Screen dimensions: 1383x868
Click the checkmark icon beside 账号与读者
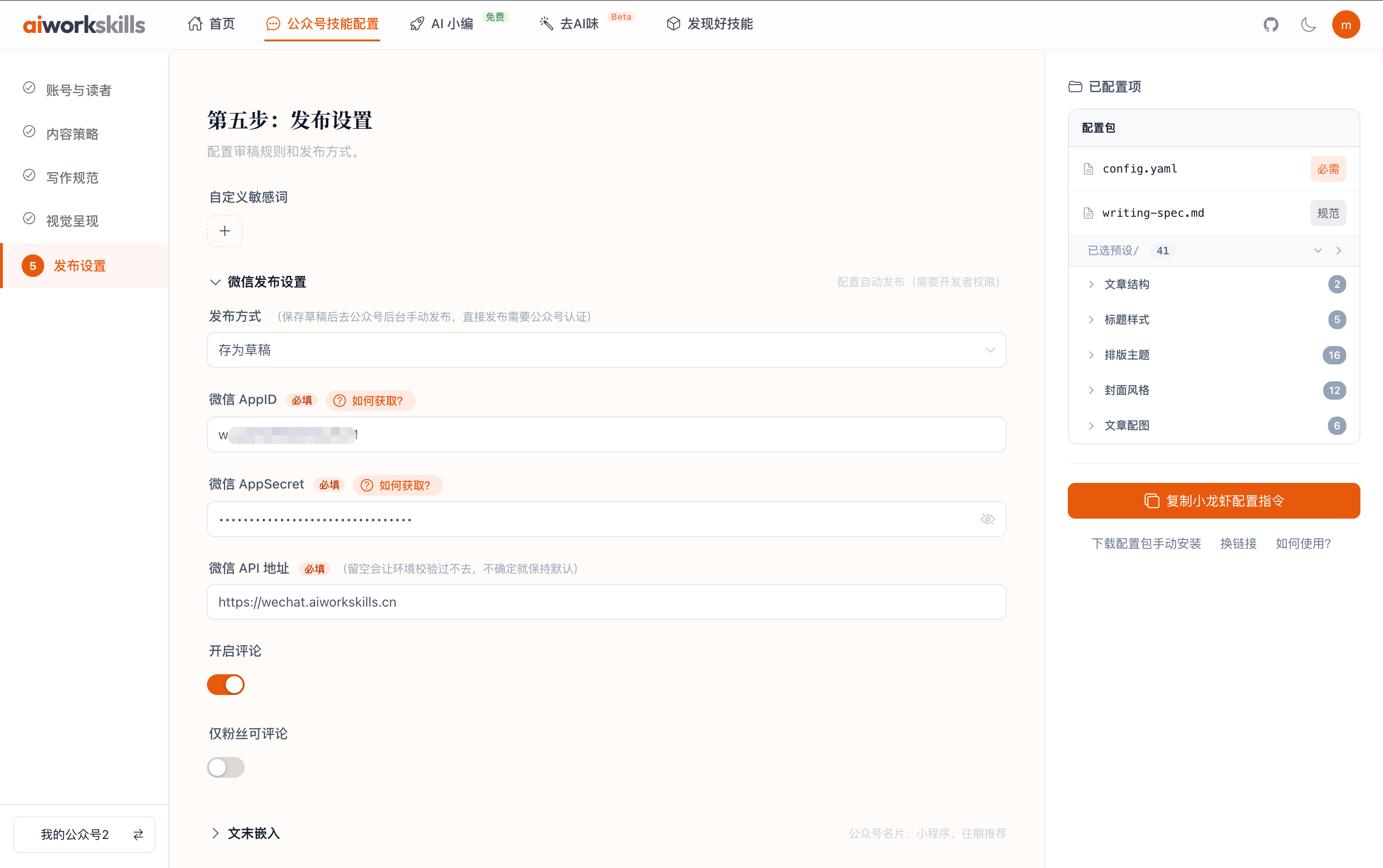pos(29,88)
